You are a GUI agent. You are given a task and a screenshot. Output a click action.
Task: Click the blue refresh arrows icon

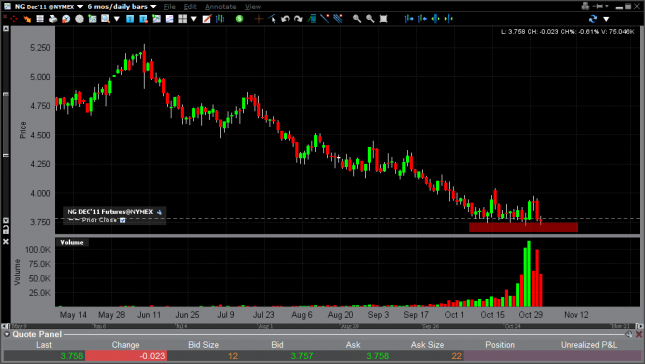(x=593, y=19)
